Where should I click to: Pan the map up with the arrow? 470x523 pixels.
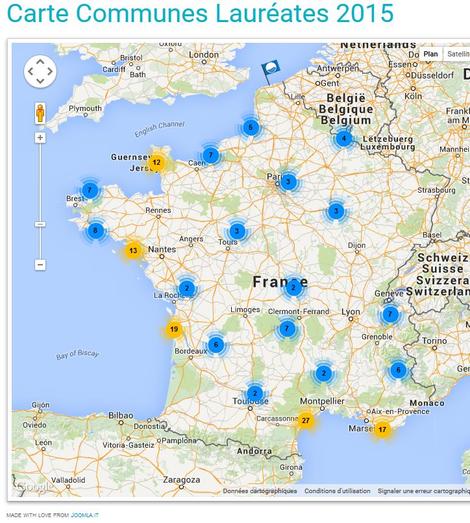(x=40, y=62)
